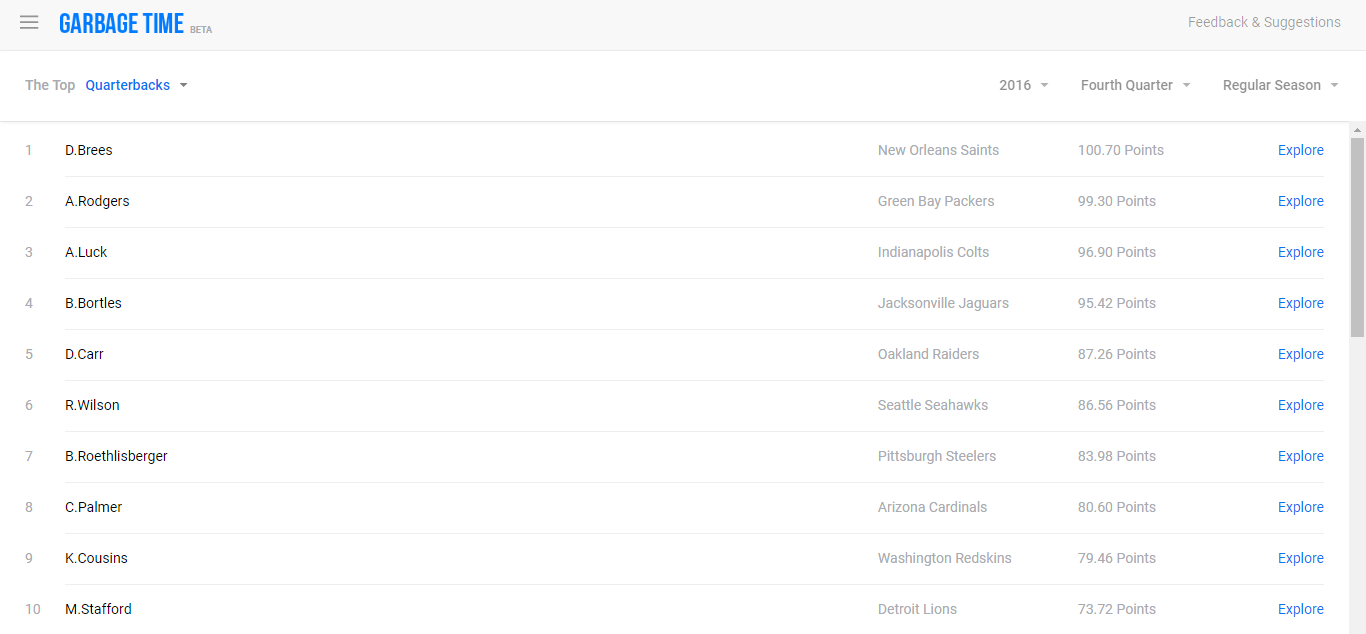1366x634 pixels.
Task: Click the 87.26 Points value
Action: pos(1117,354)
